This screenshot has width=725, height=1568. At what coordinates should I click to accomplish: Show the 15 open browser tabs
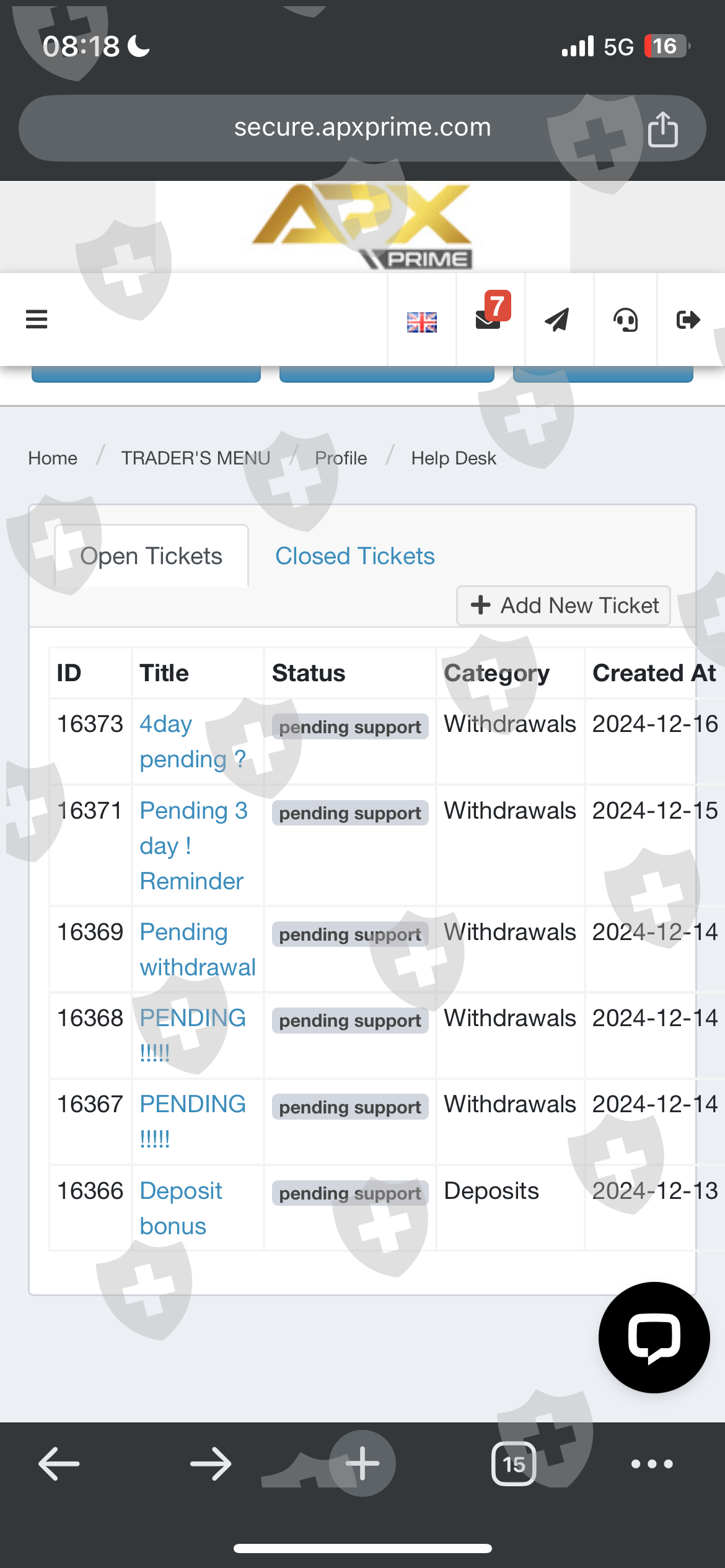point(514,1464)
